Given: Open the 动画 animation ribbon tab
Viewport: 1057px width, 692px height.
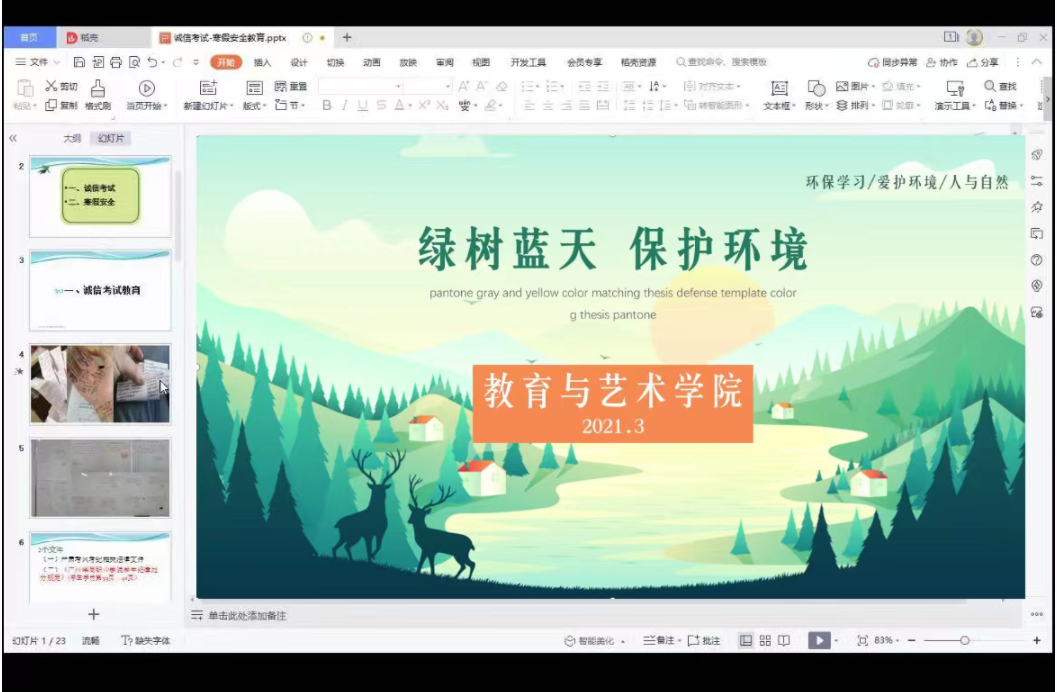Looking at the screenshot, I should coord(371,62).
